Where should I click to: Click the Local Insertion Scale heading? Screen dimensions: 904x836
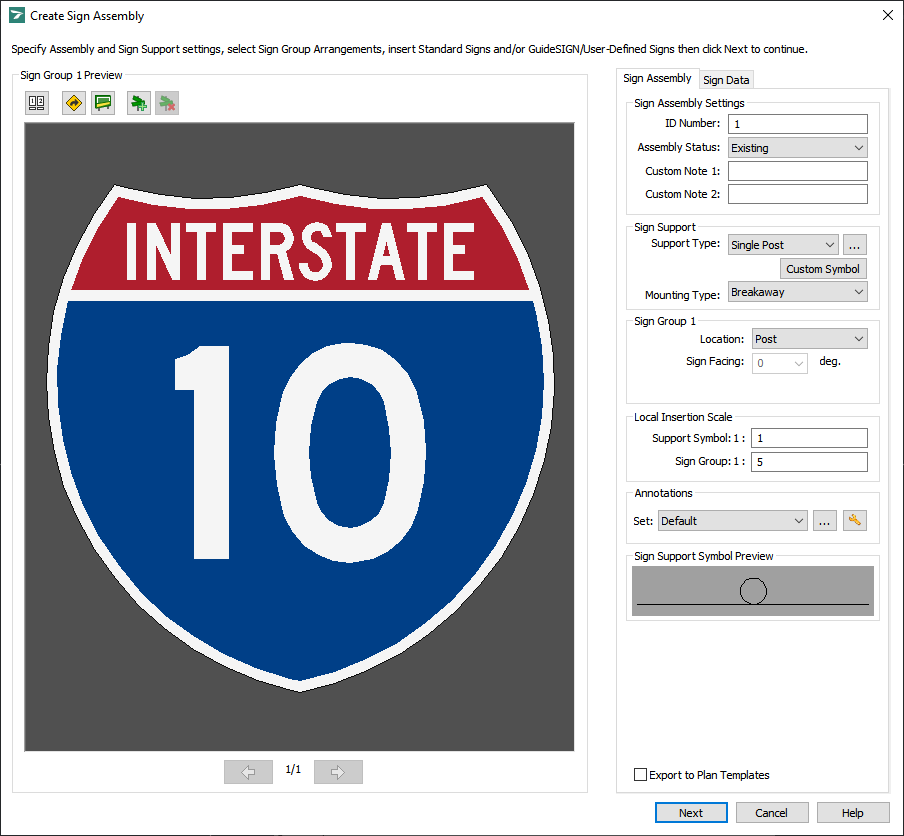pos(683,417)
